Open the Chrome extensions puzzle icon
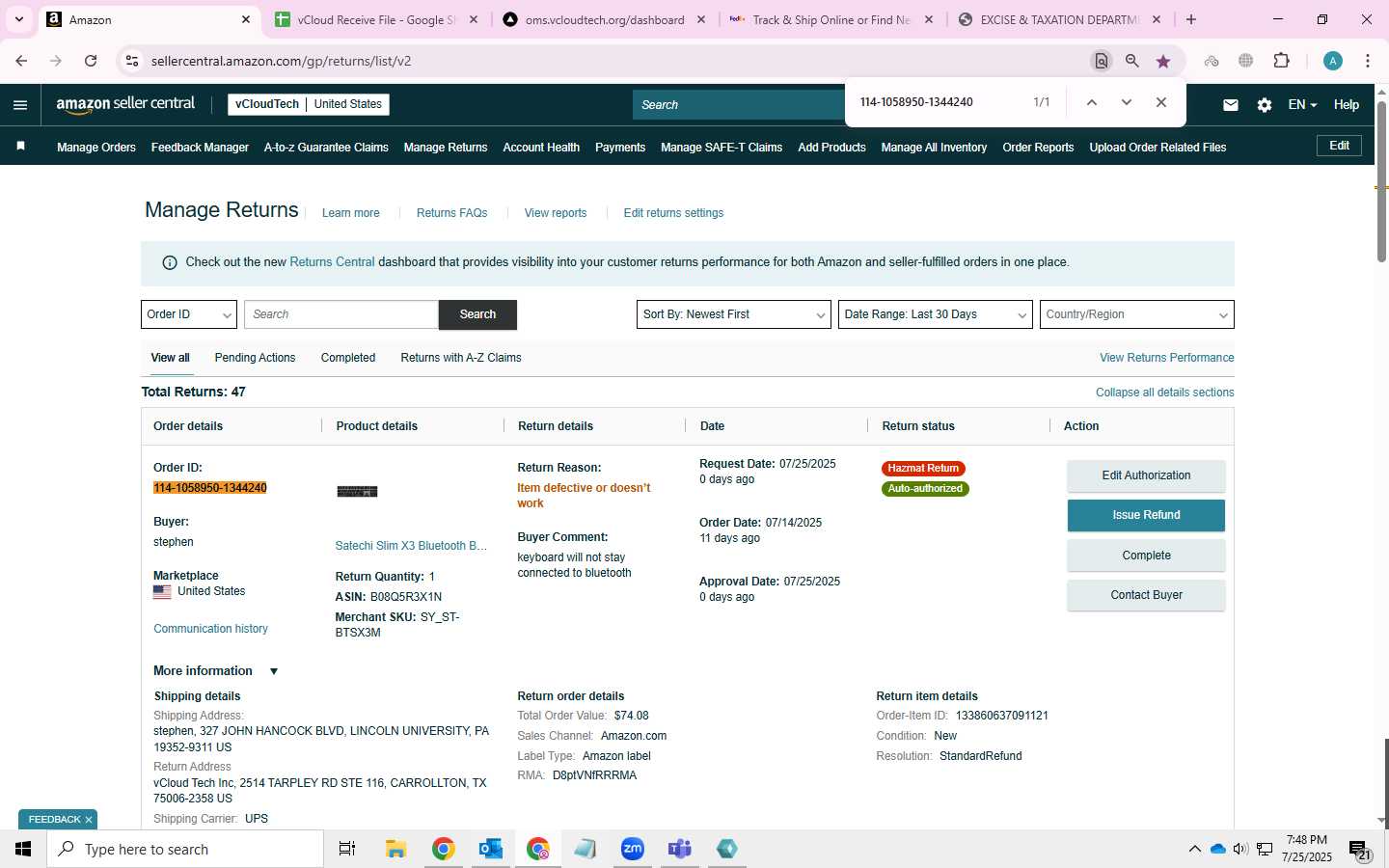This screenshot has width=1389, height=868. (1281, 61)
